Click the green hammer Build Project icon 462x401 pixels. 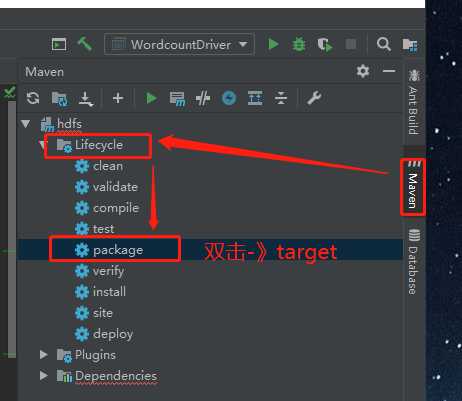pyautogui.click(x=85, y=44)
